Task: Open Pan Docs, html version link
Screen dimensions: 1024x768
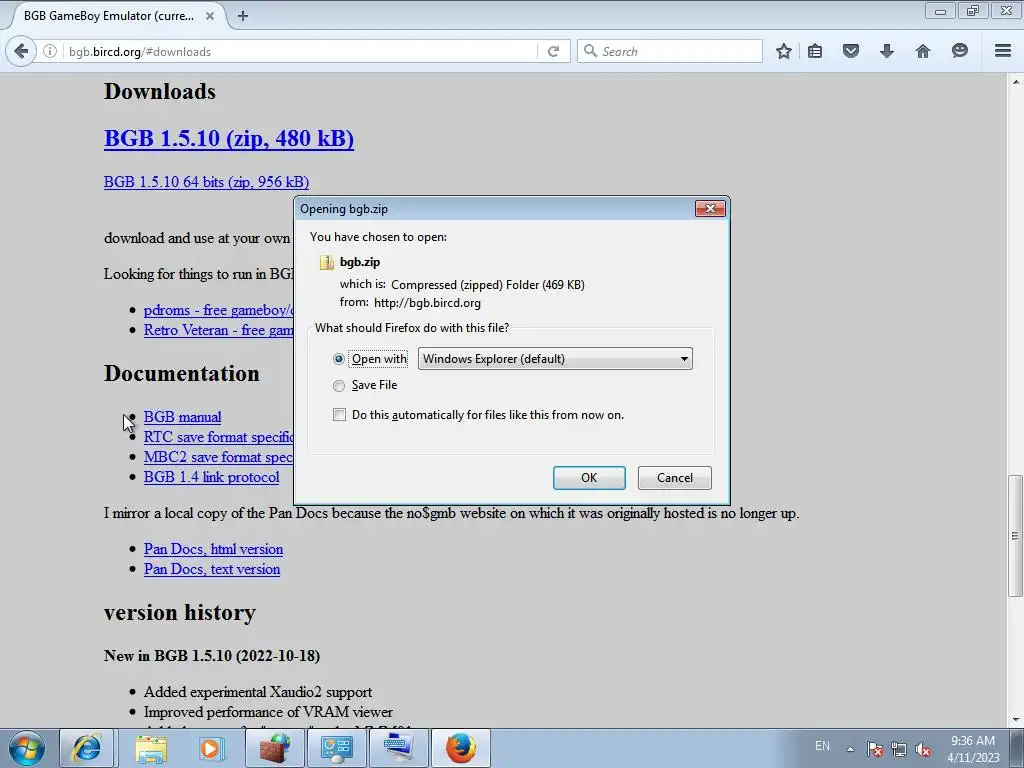Action: pos(214,549)
